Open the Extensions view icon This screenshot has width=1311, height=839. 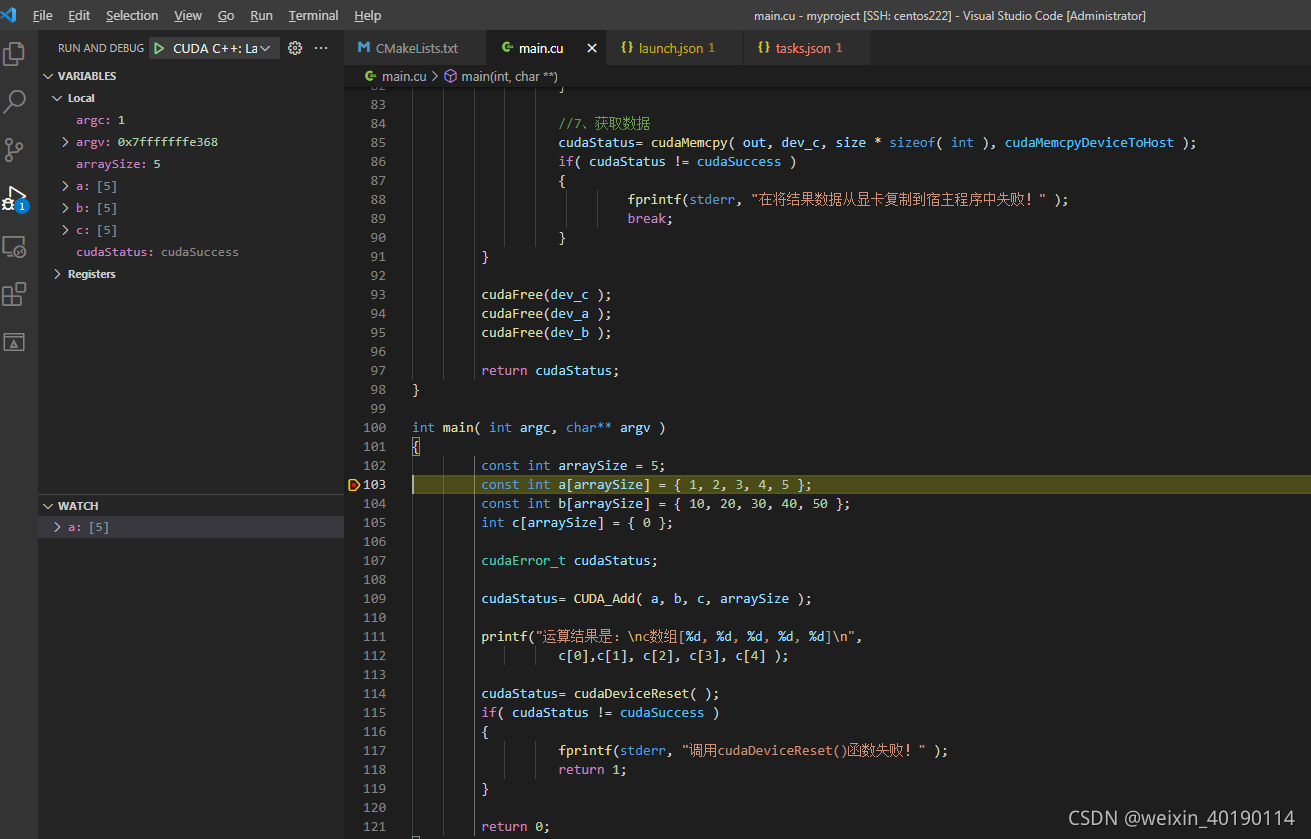(15, 294)
